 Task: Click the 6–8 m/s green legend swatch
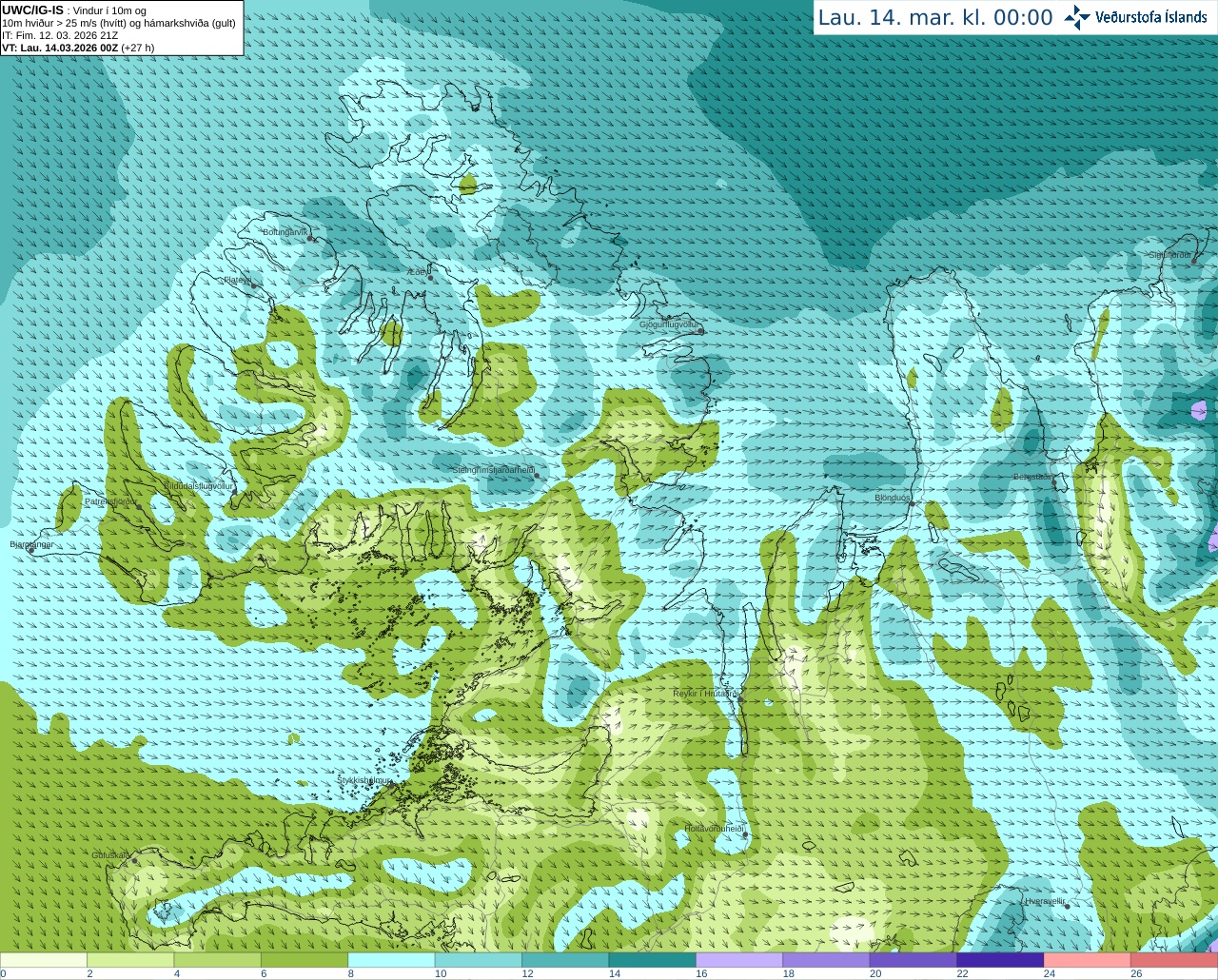tap(304, 960)
